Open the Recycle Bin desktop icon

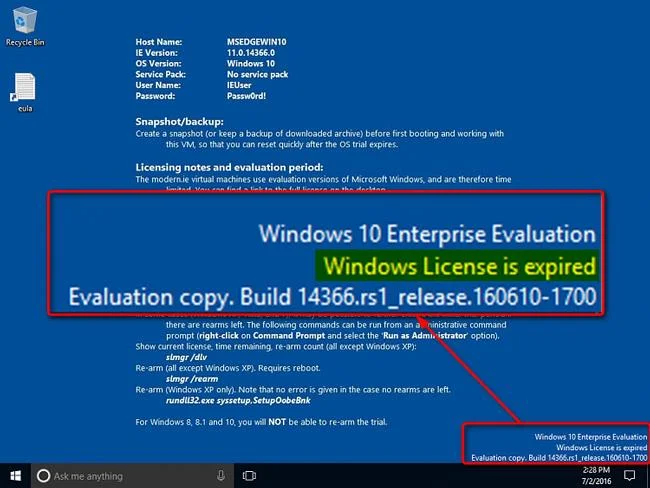pyautogui.click(x=25, y=26)
